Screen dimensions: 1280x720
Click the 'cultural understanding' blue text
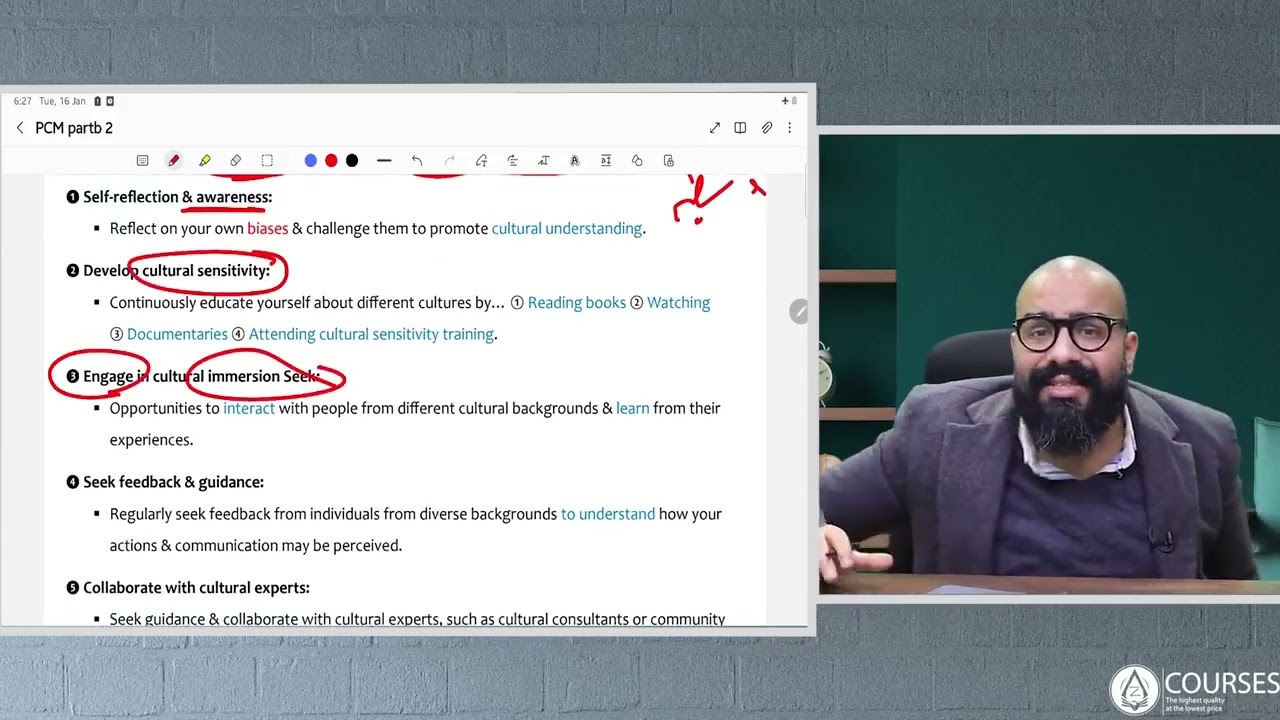pos(567,228)
